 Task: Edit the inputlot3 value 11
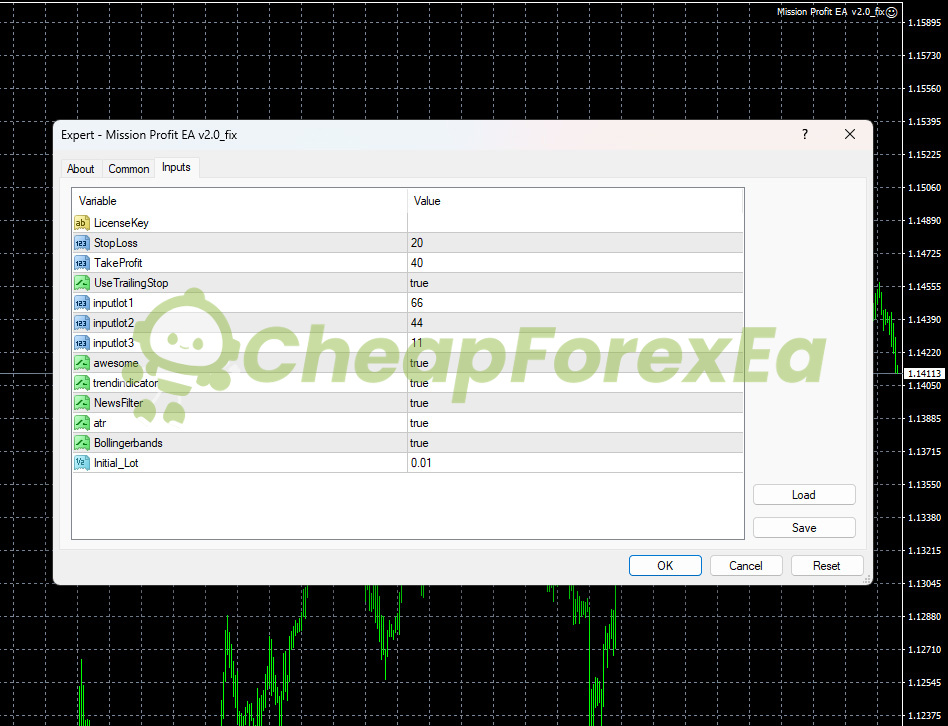pyautogui.click(x=575, y=343)
